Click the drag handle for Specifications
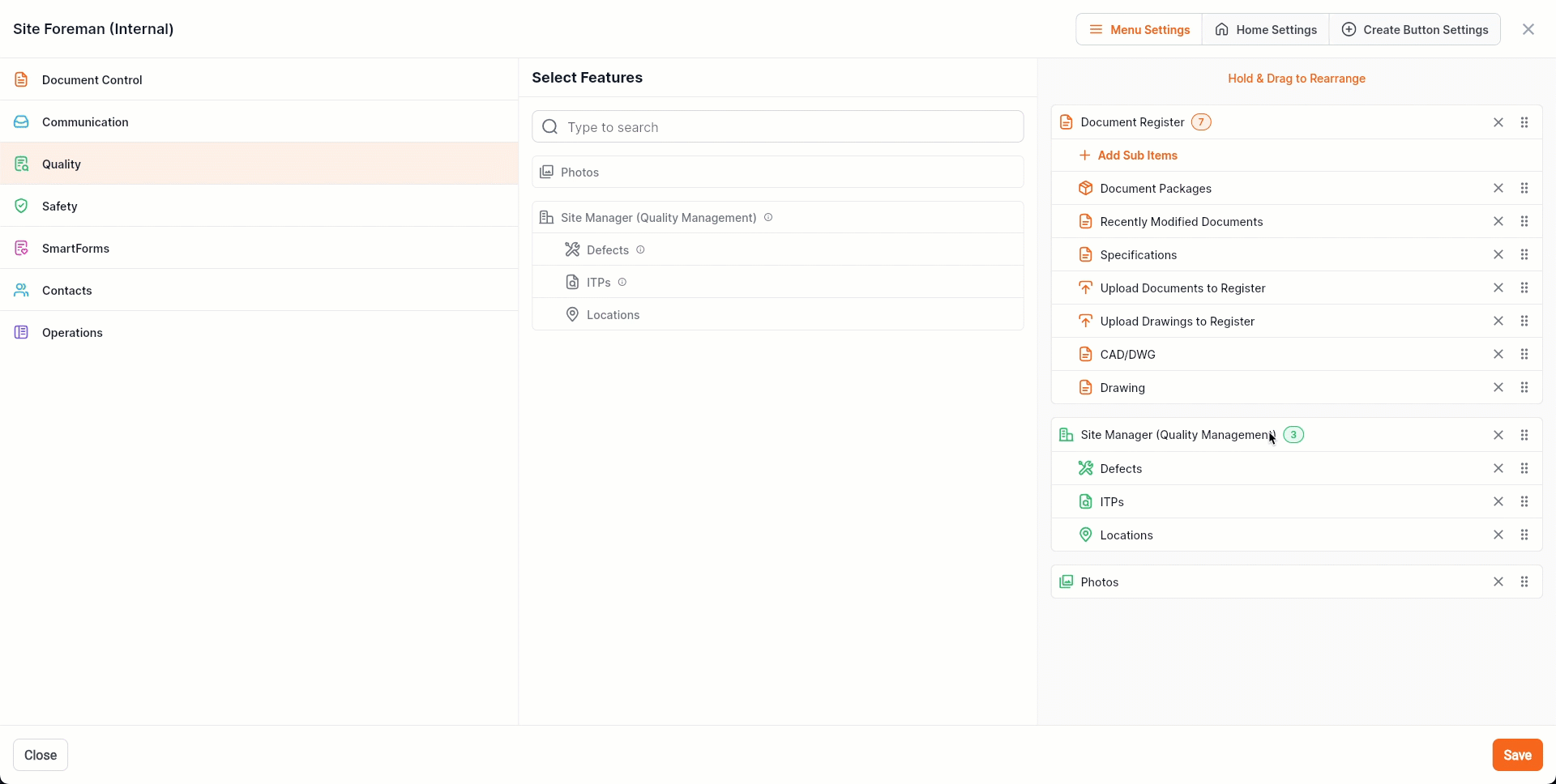The image size is (1556, 784). pos(1524,254)
